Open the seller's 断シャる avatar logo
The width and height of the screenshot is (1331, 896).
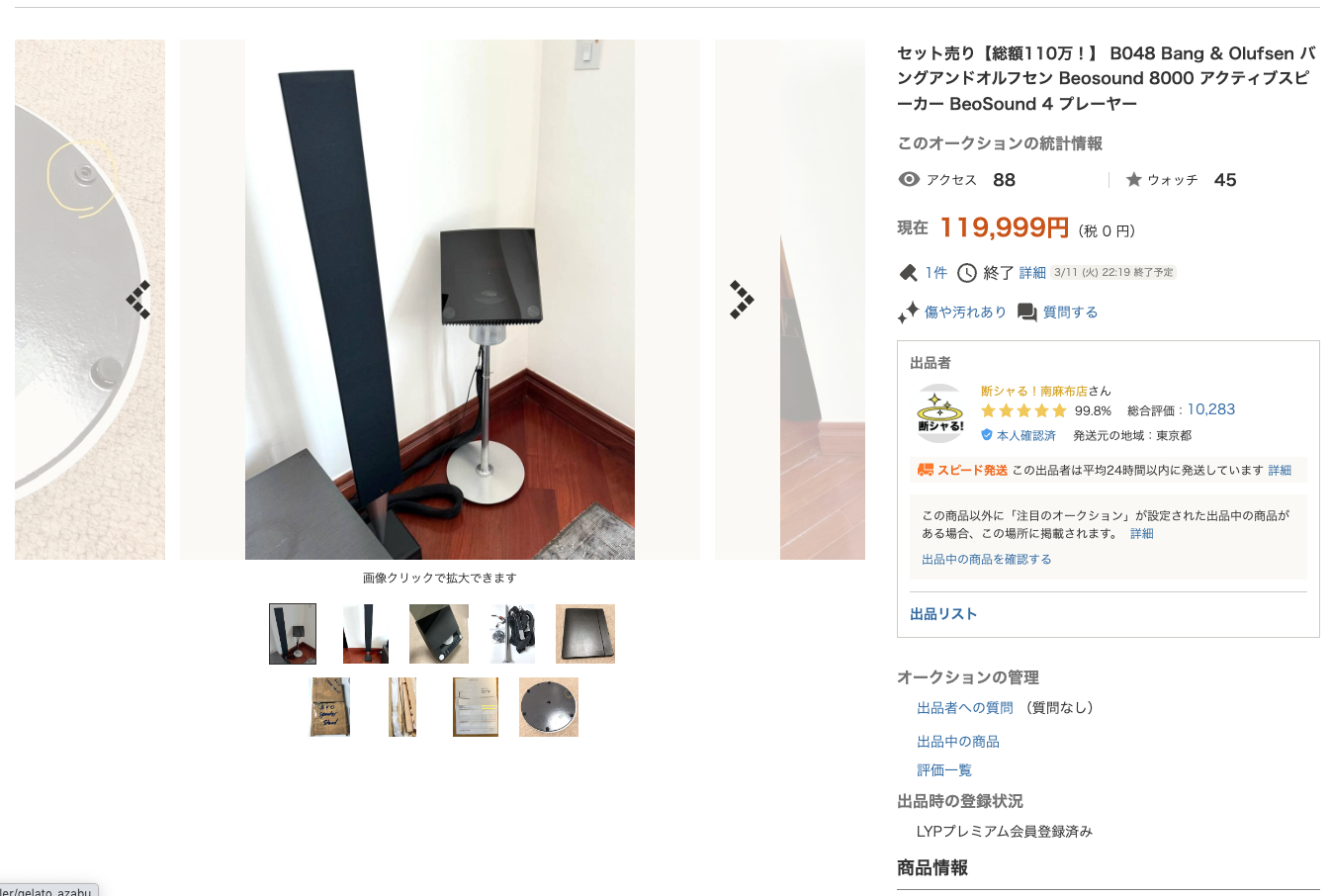coord(939,412)
